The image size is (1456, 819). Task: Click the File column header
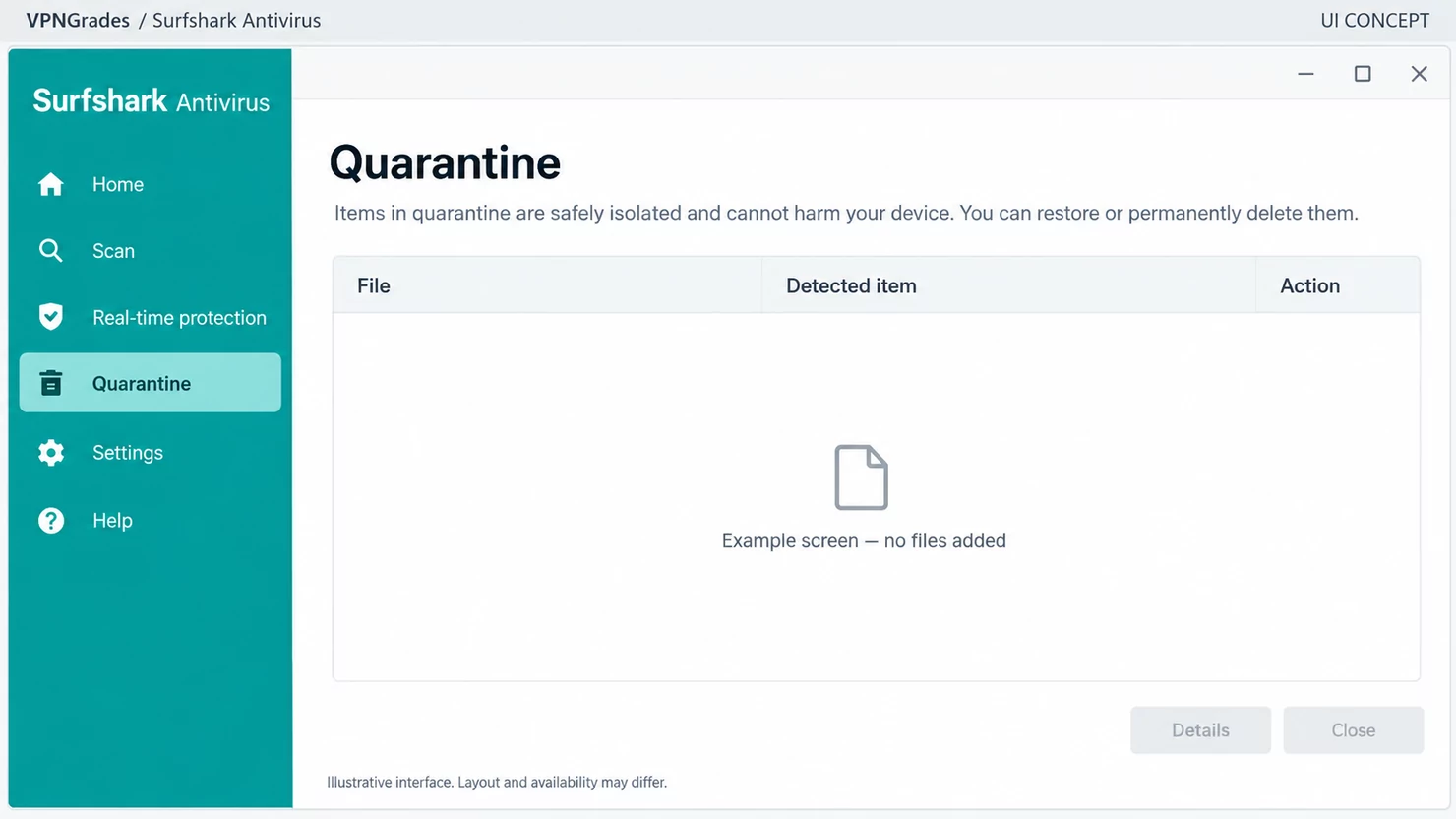click(547, 285)
